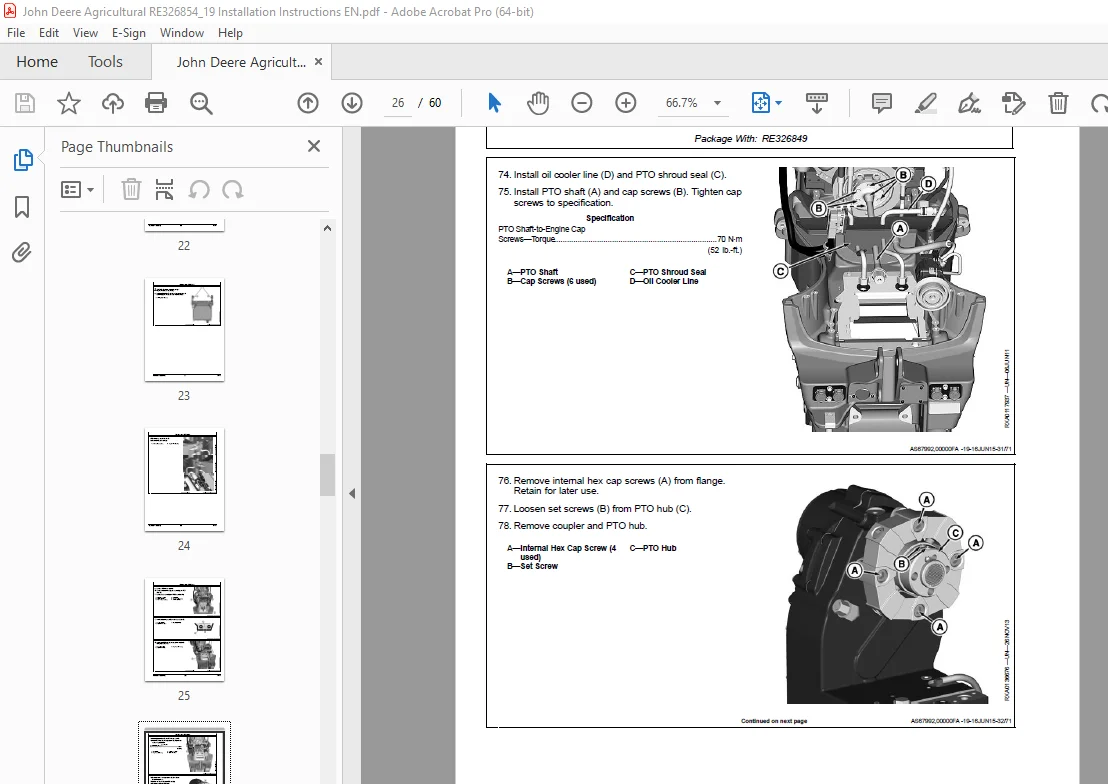1108x784 pixels.
Task: Collapse navigation pane with left arrow
Action: [352, 493]
